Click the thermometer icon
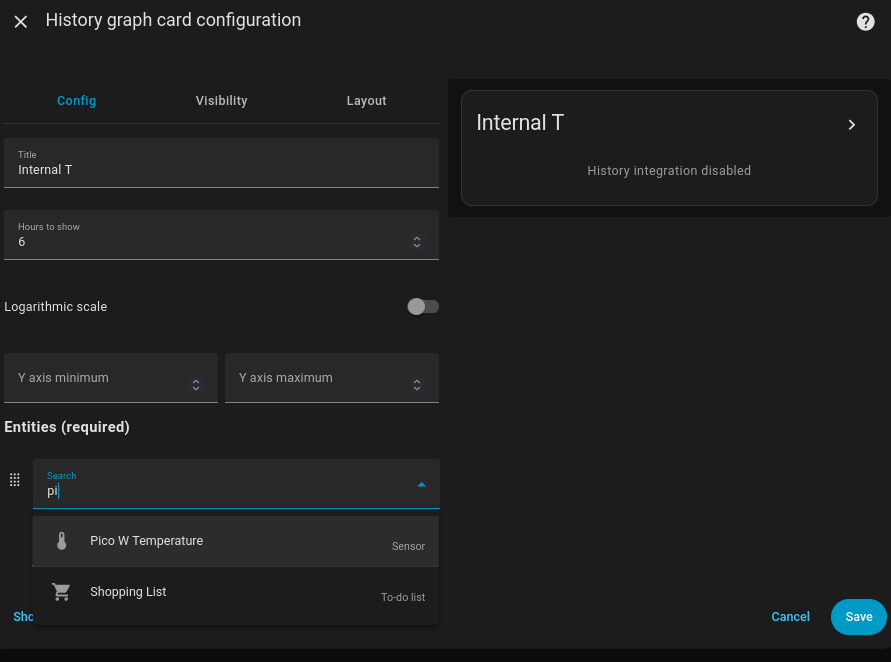The width and height of the screenshot is (891, 662). coord(61,541)
